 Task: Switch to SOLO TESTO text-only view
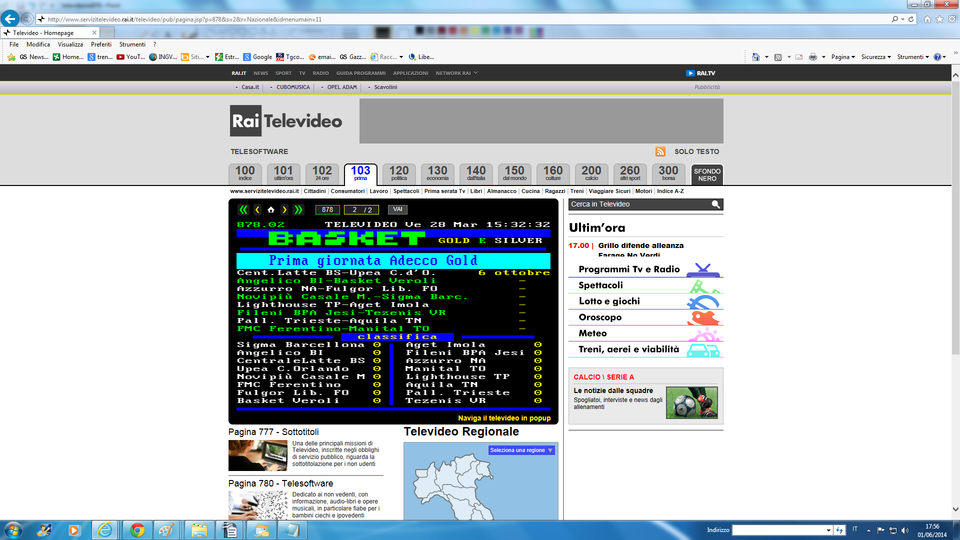[x=697, y=151]
